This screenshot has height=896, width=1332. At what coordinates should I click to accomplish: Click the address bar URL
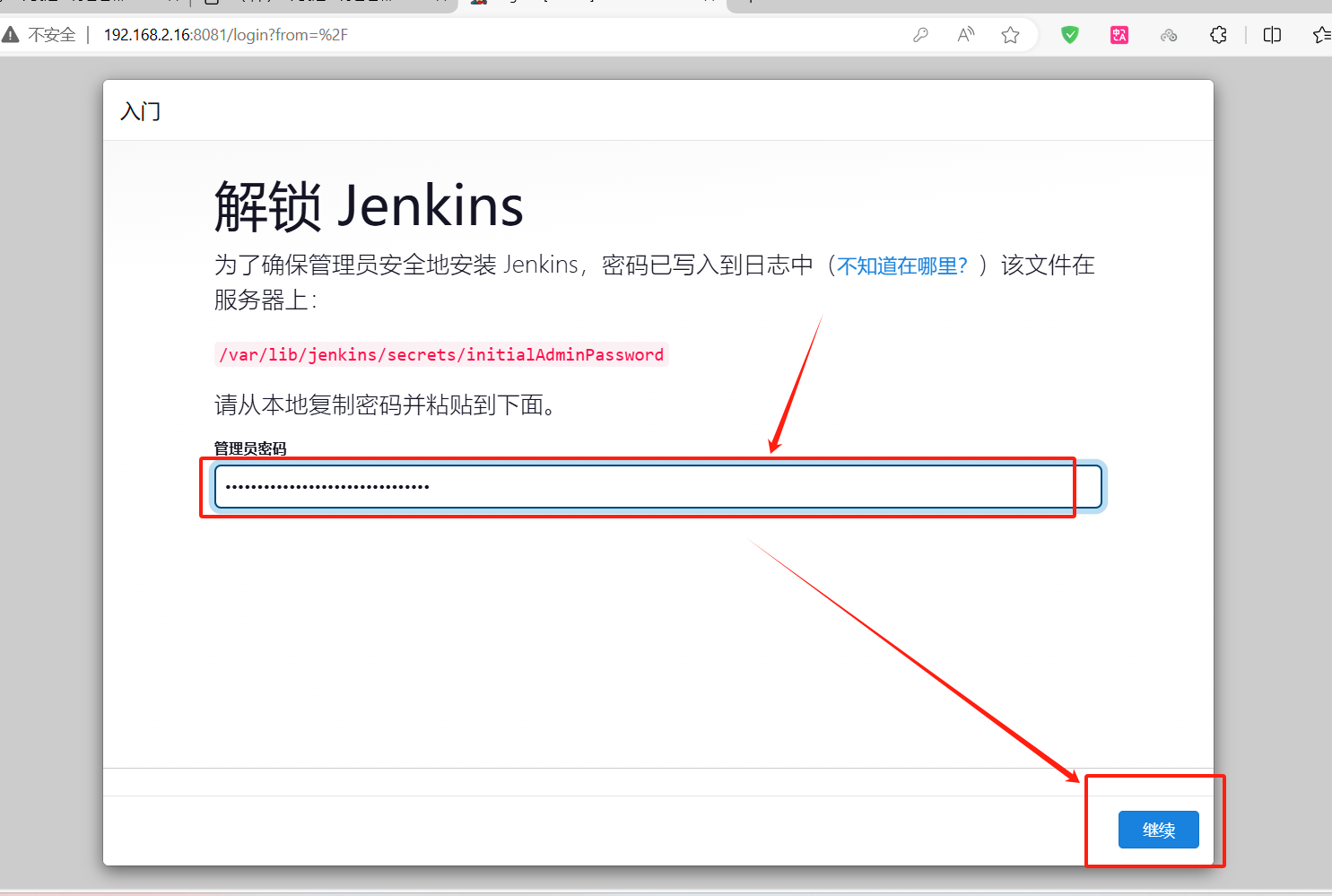point(226,35)
